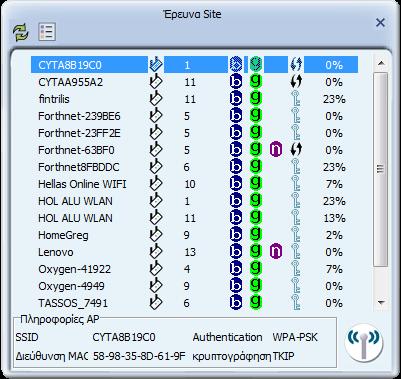Image resolution: width=401 pixels, height=379 pixels.
Task: Click the TKIP encryption value
Action: point(284,356)
